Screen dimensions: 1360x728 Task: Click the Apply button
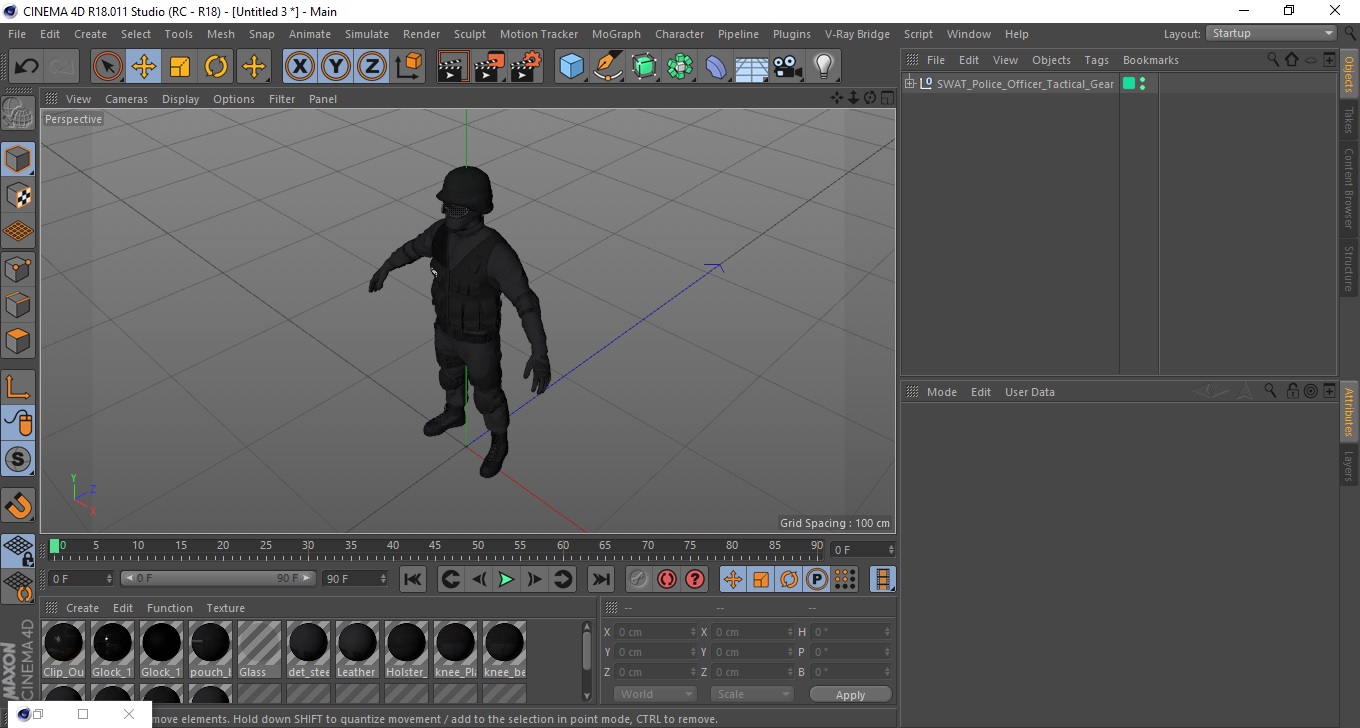(850, 695)
